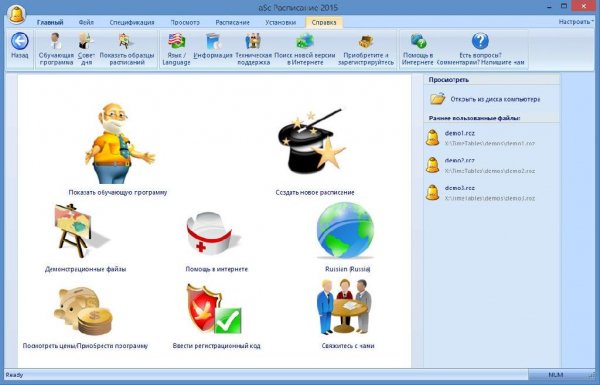Click the shield registration code icon
The height and width of the screenshot is (385, 600).
tap(214, 308)
